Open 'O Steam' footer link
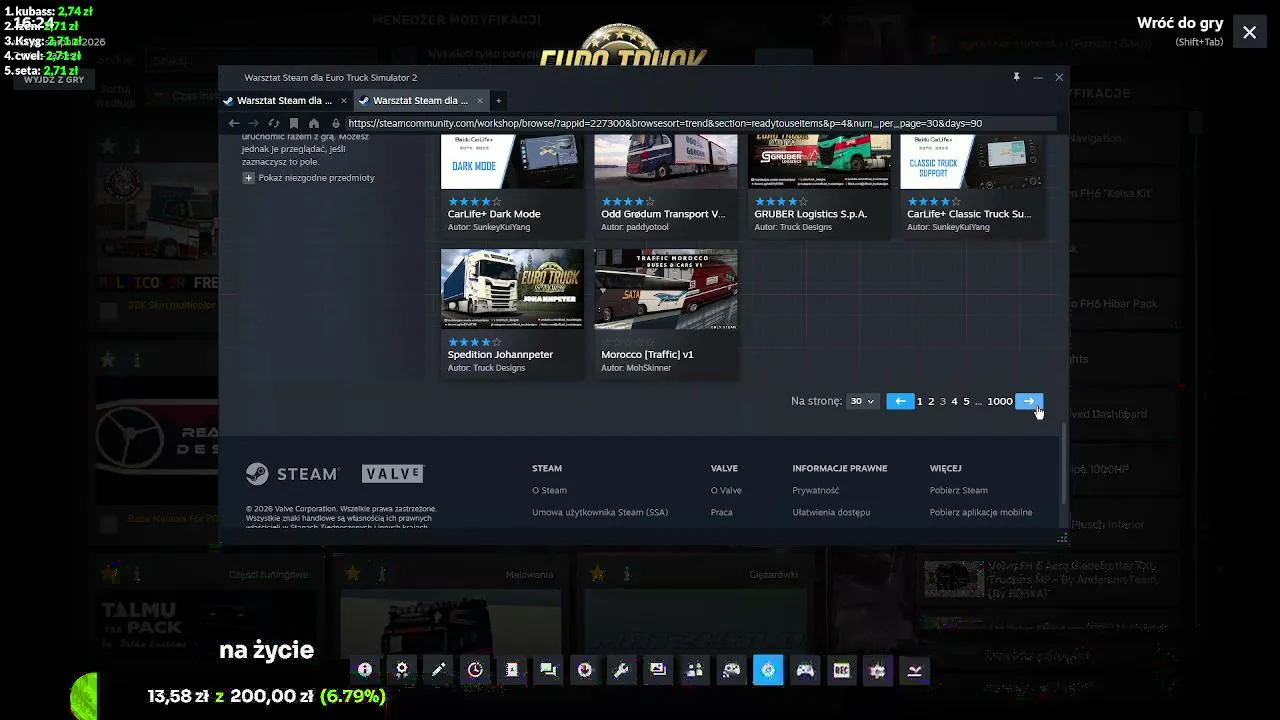1280x720 pixels. point(549,490)
